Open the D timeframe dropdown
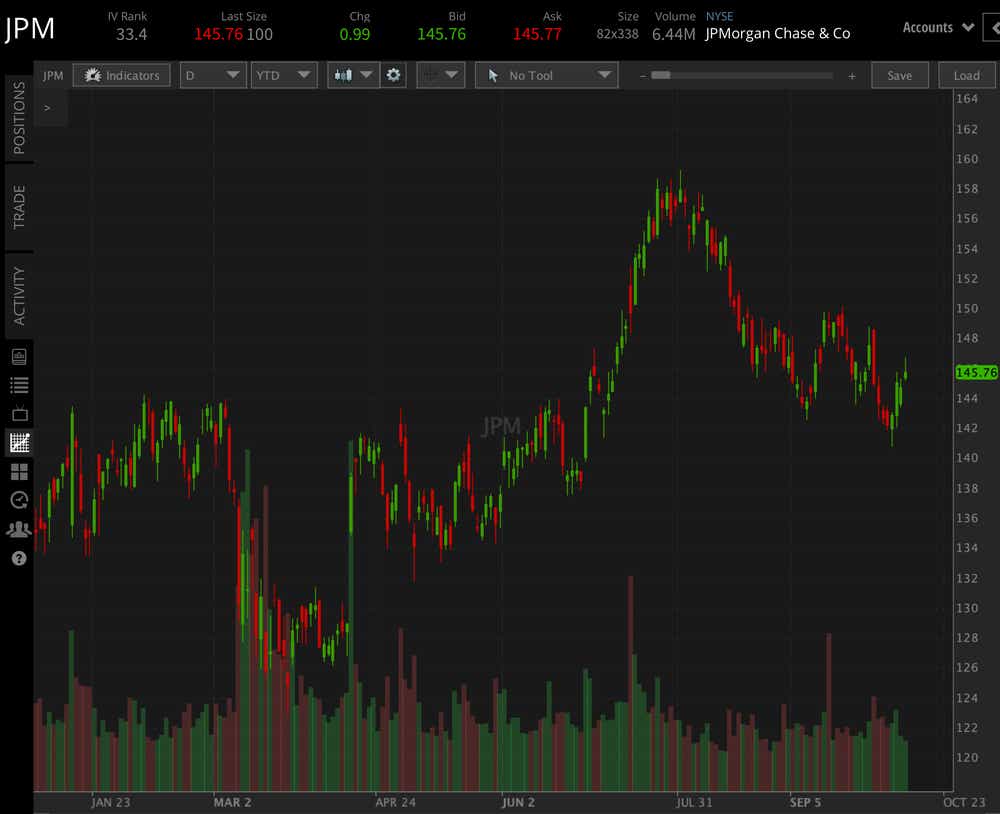The height and width of the screenshot is (814, 1000). click(213, 75)
